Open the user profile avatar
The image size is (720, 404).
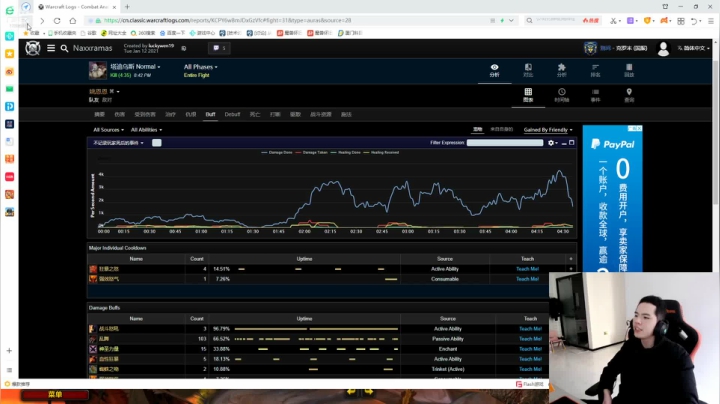663,48
